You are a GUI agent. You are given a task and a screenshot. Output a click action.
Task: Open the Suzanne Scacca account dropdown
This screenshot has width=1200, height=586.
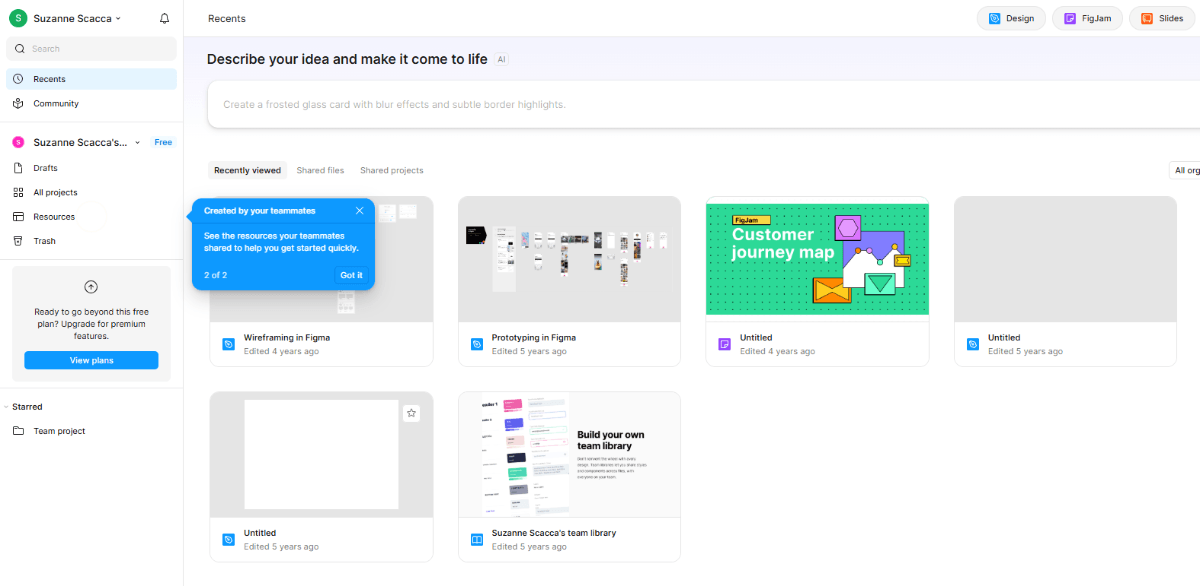pyautogui.click(x=77, y=18)
